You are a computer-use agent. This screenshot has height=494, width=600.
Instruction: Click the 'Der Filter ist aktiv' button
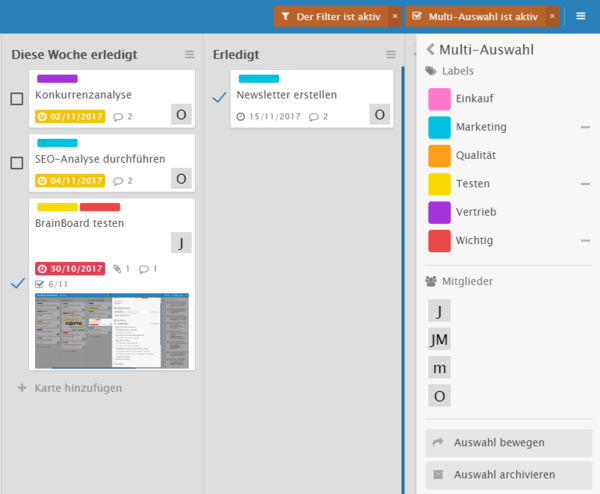[331, 16]
